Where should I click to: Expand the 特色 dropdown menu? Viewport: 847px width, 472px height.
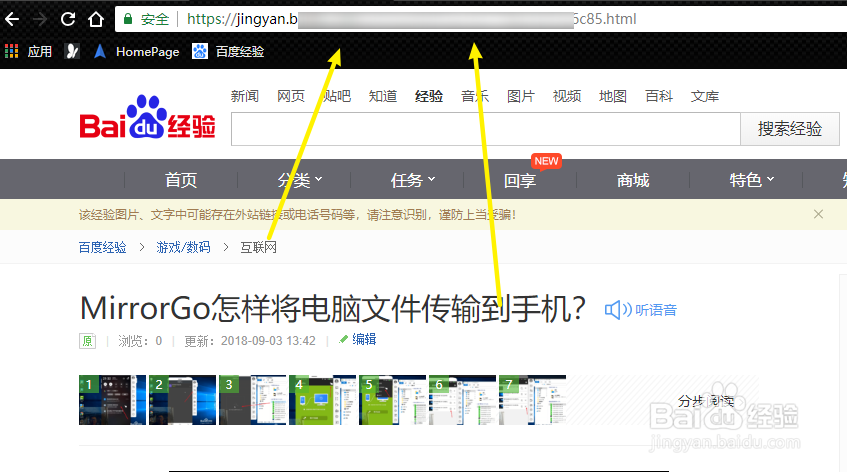point(751,180)
